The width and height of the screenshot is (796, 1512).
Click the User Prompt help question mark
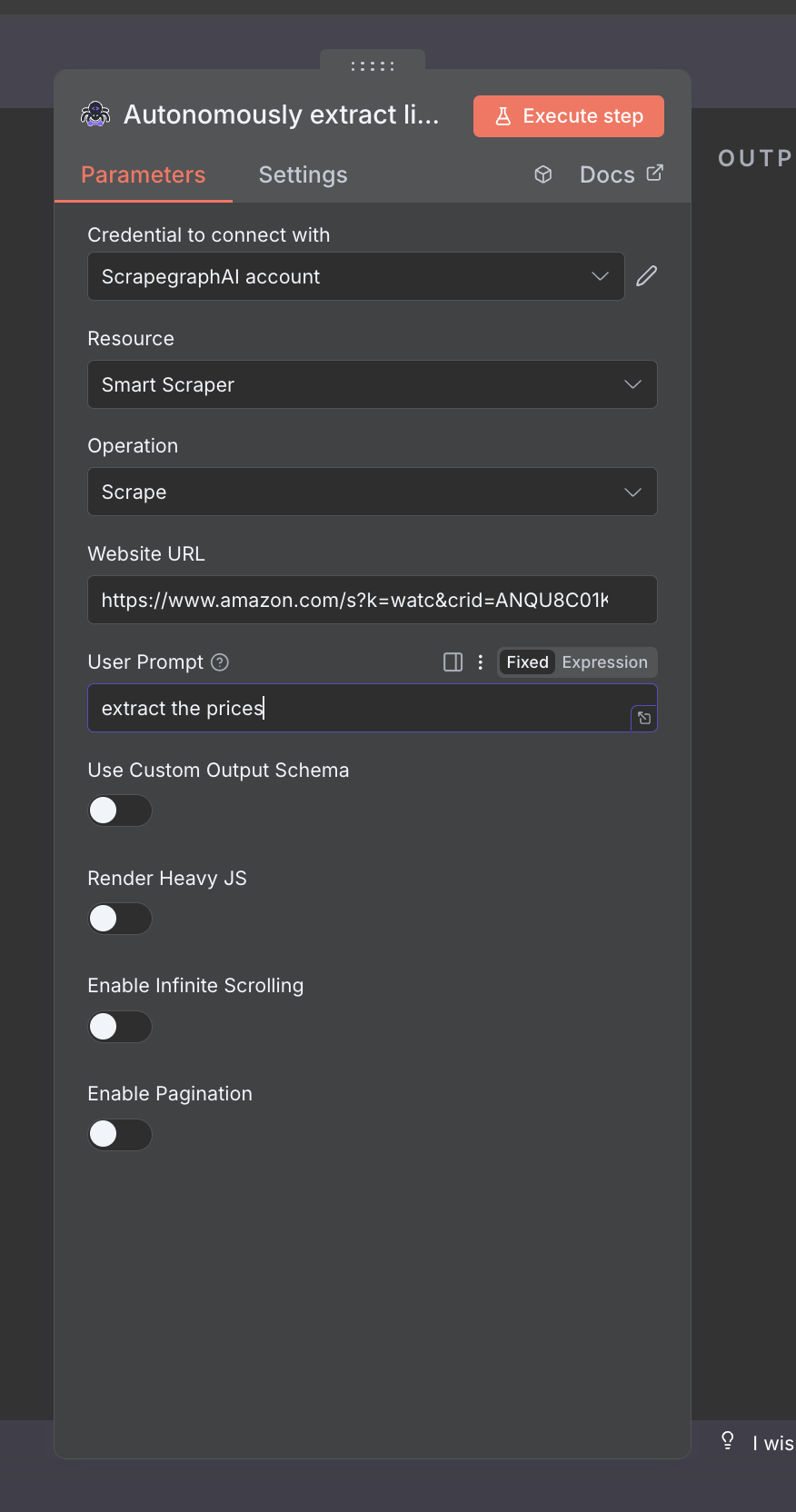tap(218, 662)
